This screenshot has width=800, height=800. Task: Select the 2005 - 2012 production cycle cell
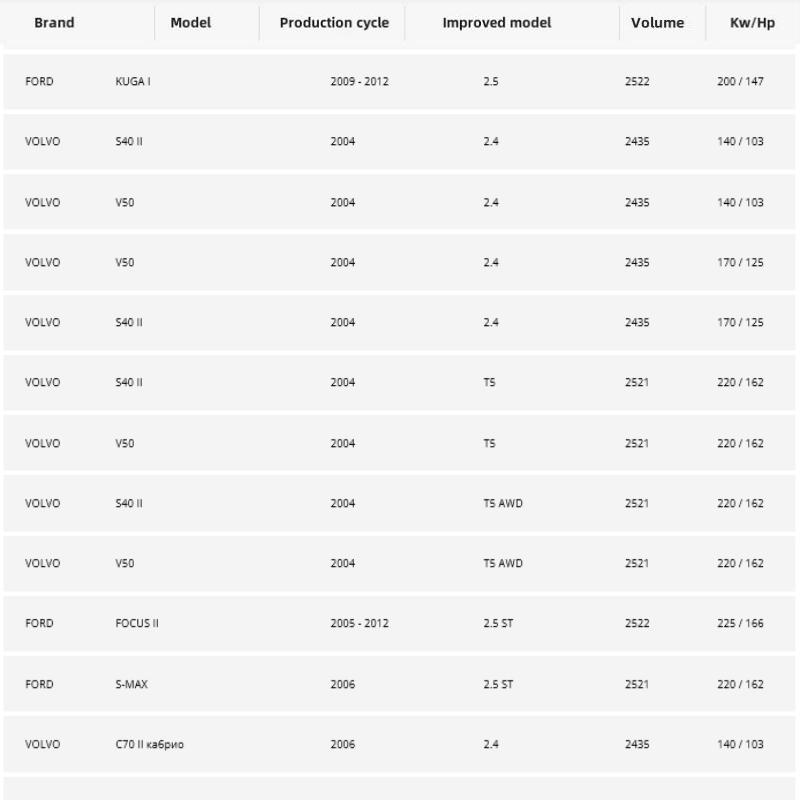click(x=359, y=624)
